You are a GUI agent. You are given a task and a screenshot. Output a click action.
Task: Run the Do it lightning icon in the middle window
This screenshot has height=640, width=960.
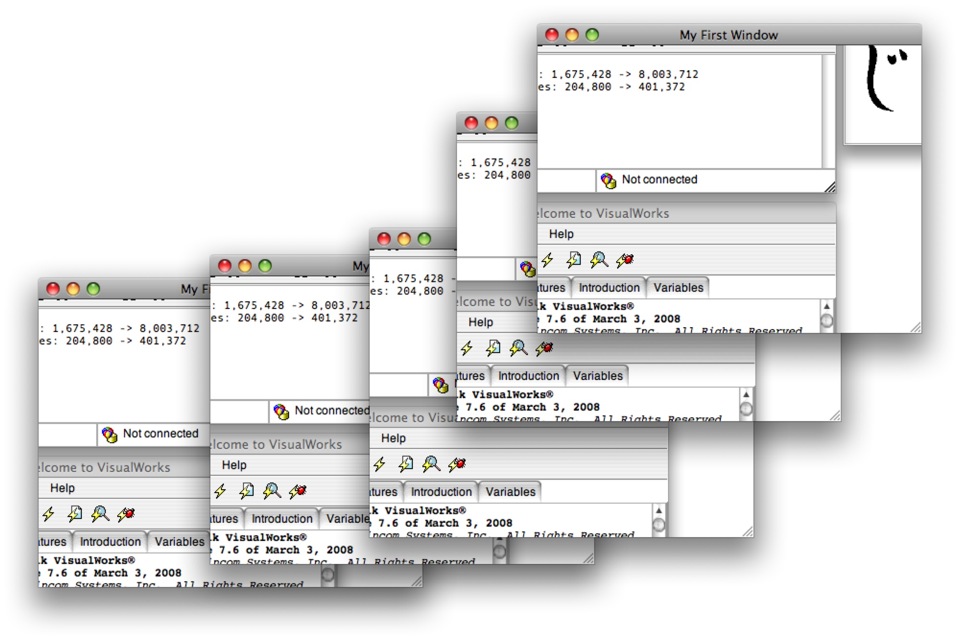click(380, 464)
